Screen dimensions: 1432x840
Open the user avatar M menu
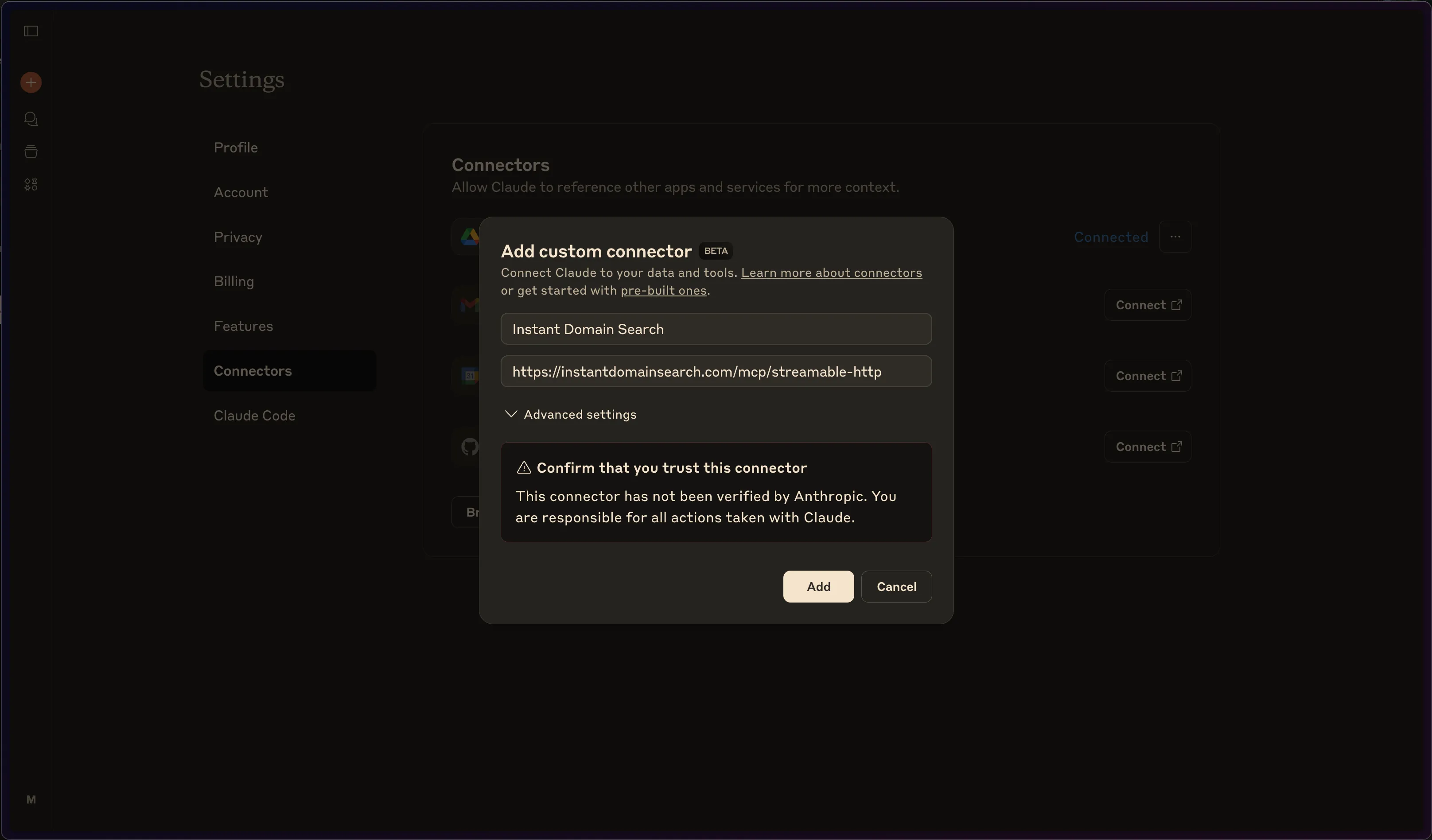tap(31, 800)
